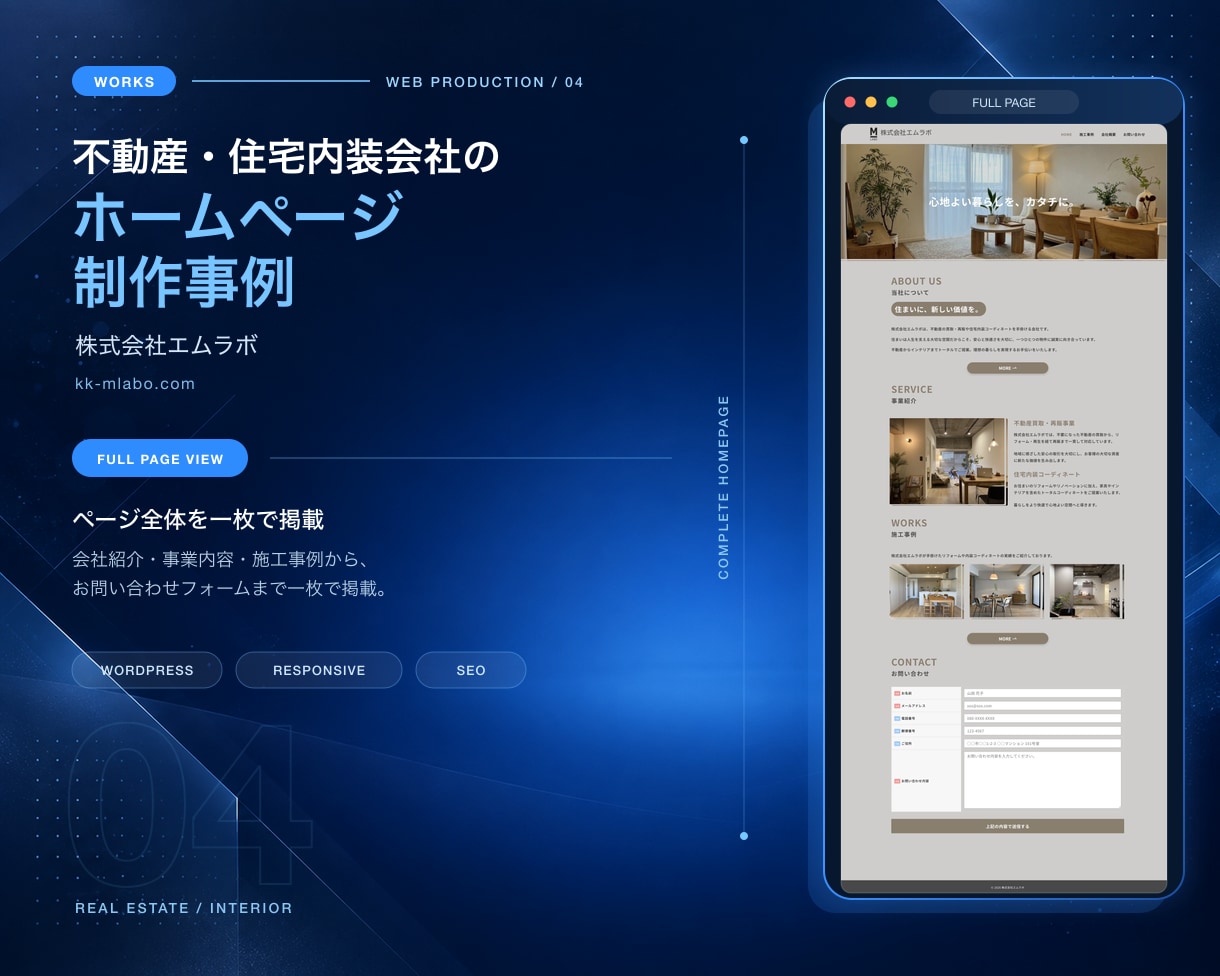Viewport: 1220px width, 976px height.
Task: Focus the お問い合わせ内容 message textarea
Action: coord(1042,780)
